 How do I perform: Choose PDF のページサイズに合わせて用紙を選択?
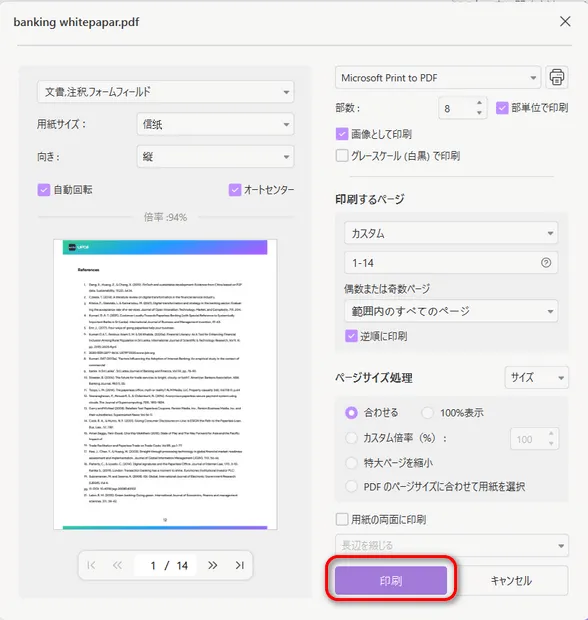(351, 486)
